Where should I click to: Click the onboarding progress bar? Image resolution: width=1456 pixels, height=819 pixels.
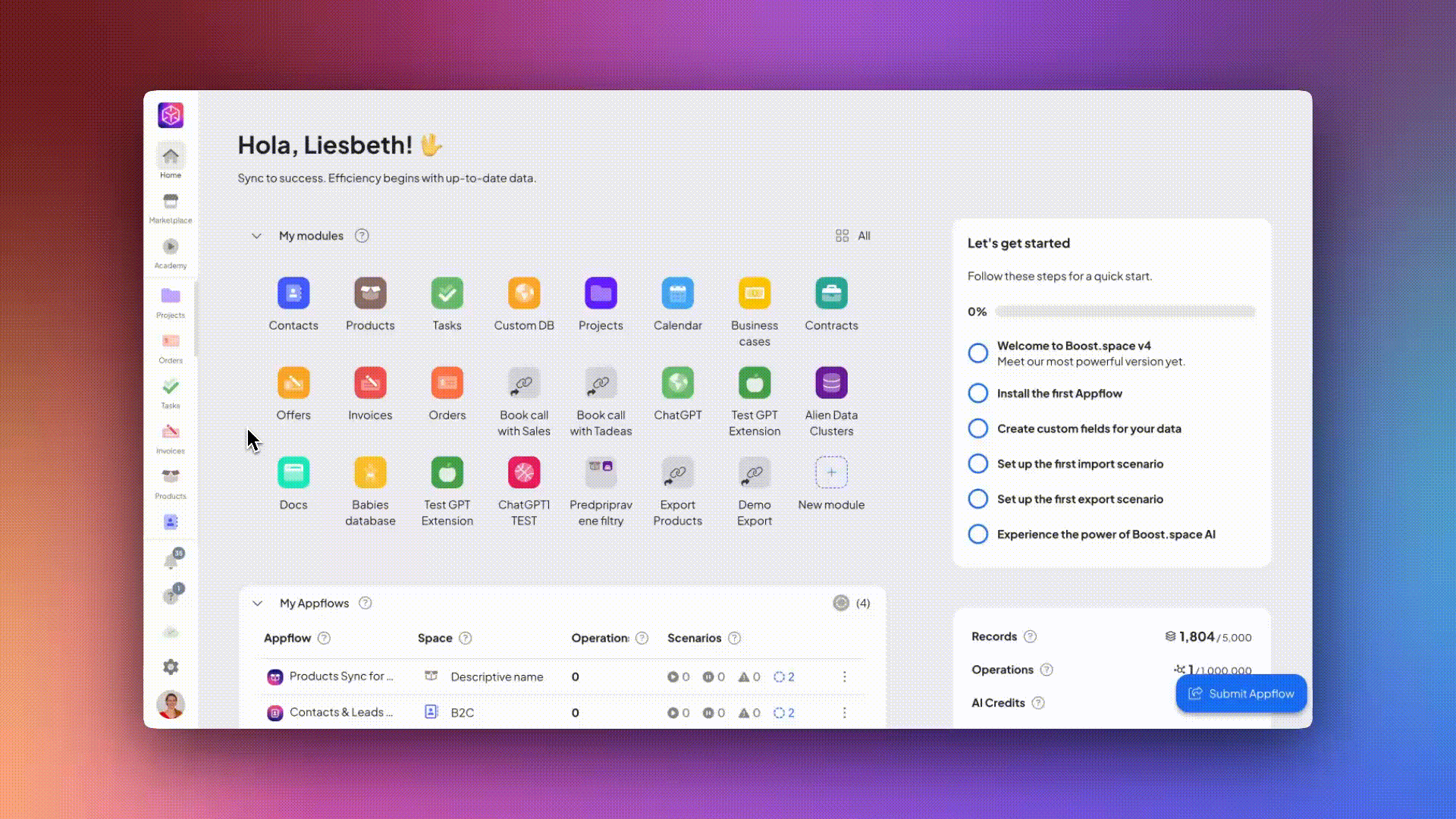(1125, 312)
